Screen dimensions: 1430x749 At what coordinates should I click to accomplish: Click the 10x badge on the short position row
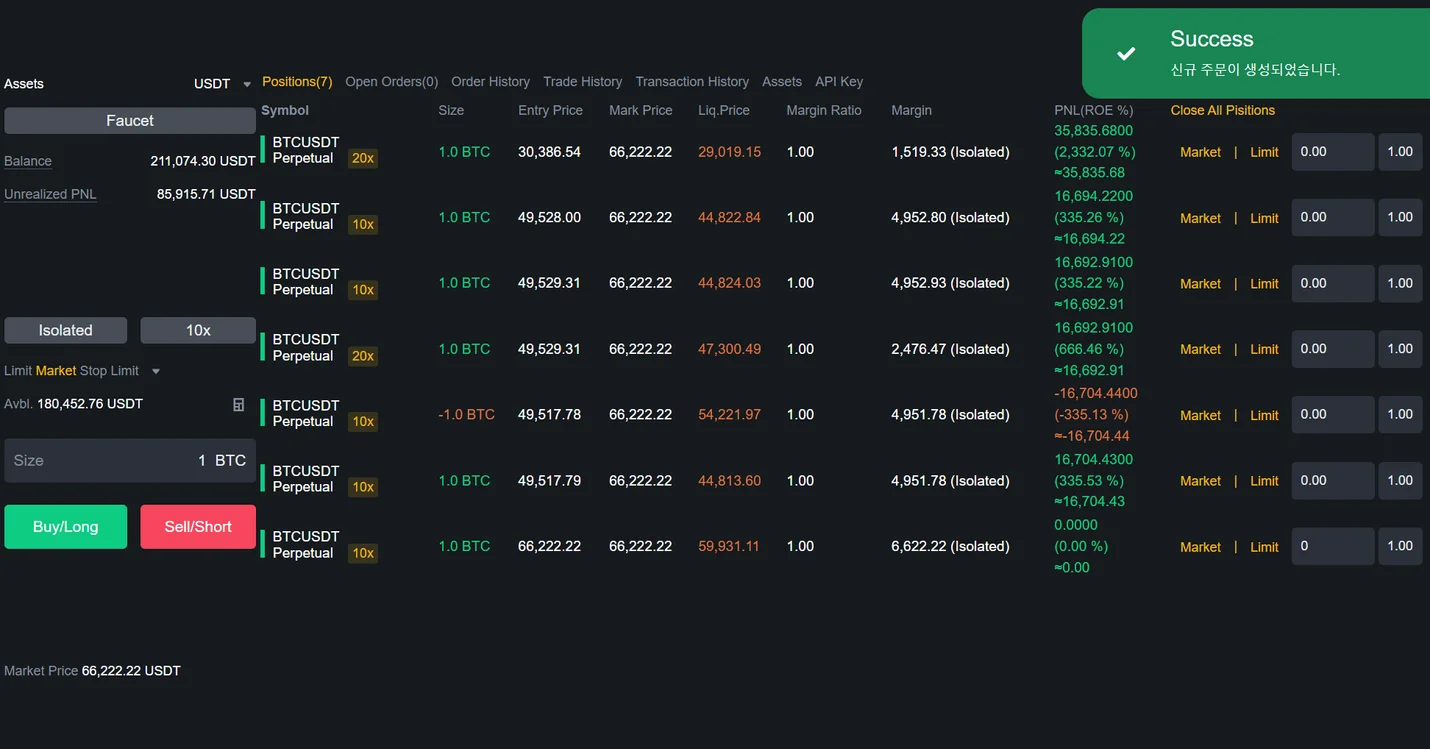(363, 422)
